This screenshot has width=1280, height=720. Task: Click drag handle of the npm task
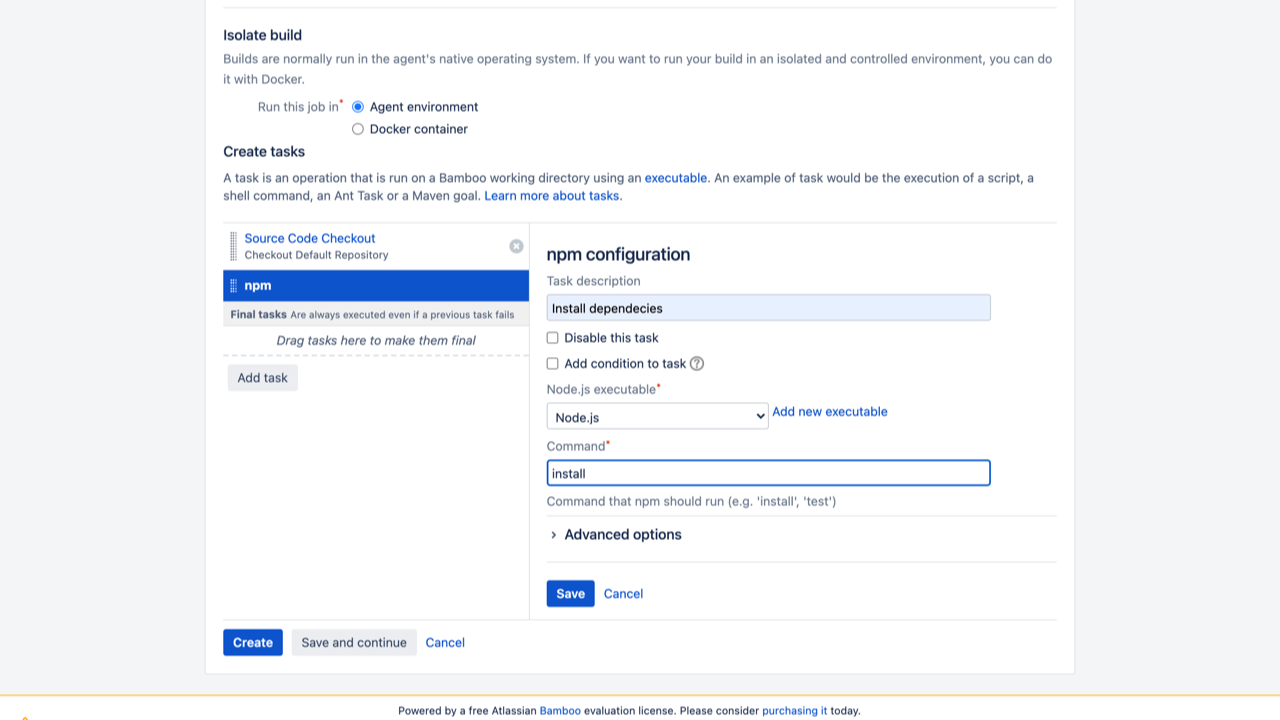point(234,286)
